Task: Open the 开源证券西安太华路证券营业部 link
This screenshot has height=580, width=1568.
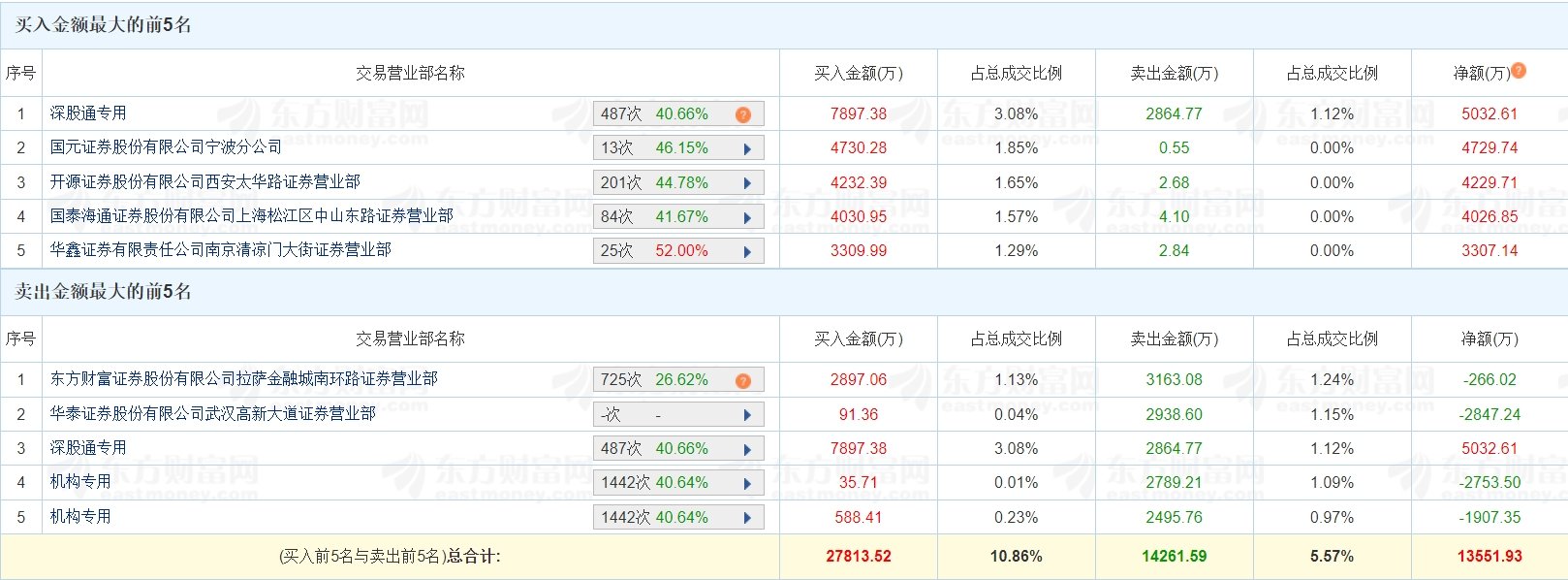Action: click(204, 182)
